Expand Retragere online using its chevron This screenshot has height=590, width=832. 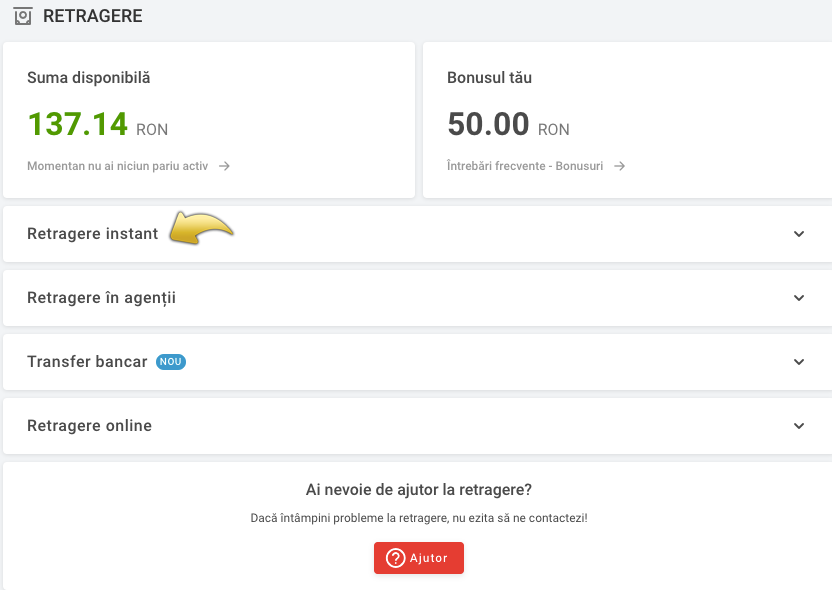coord(799,426)
